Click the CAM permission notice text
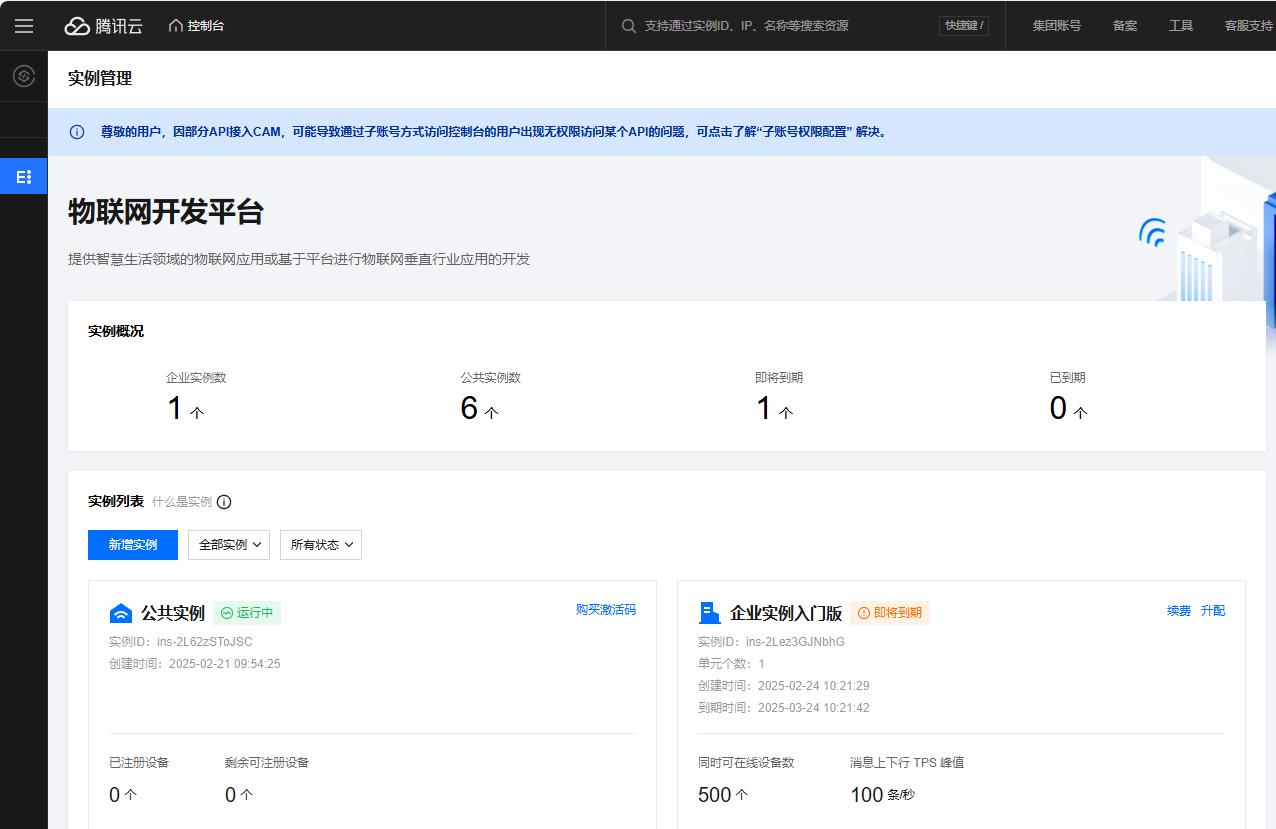Viewport: 1276px width, 829px height. tap(494, 132)
